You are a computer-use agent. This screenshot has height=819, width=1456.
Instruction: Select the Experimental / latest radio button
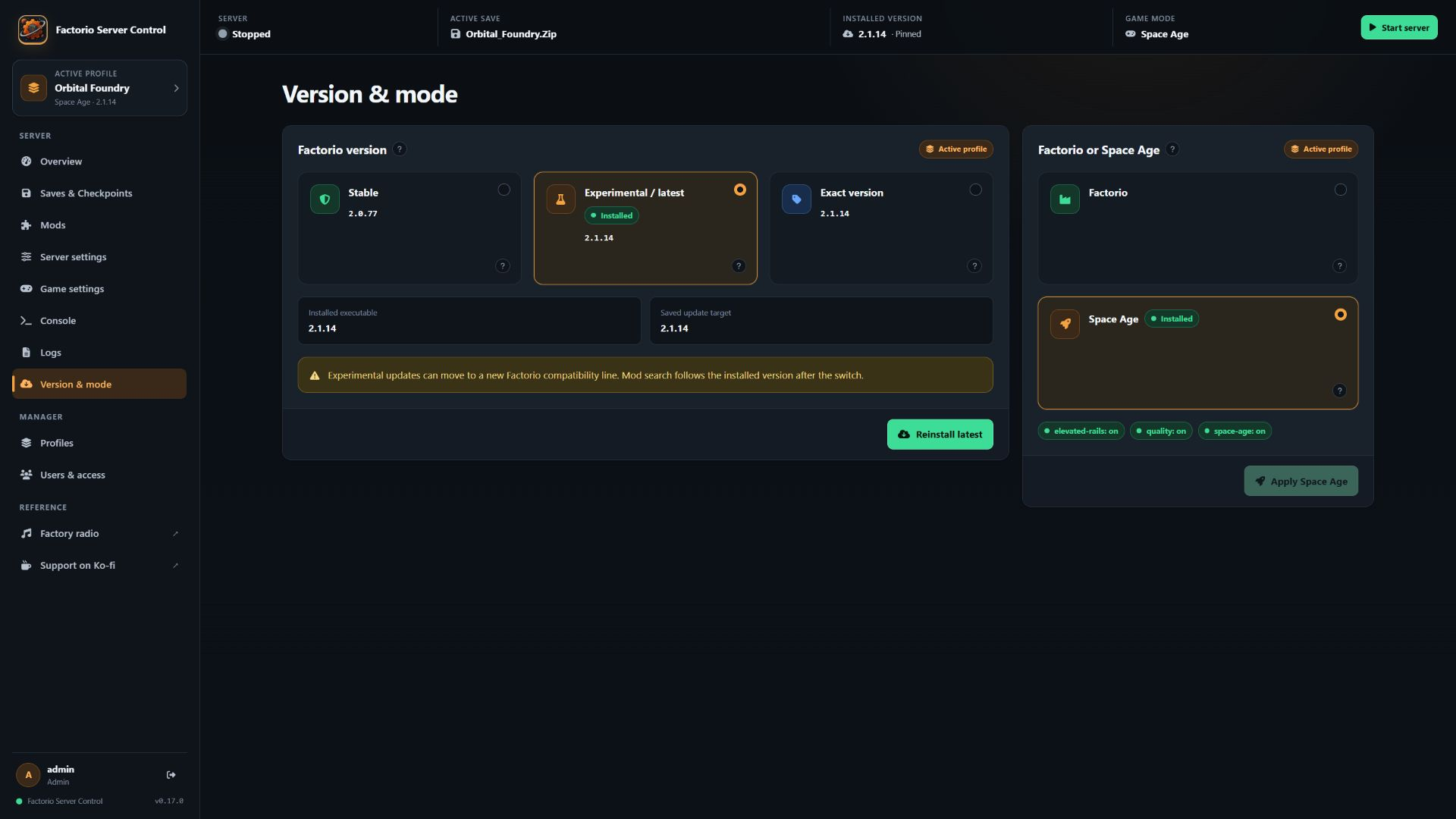pos(740,190)
